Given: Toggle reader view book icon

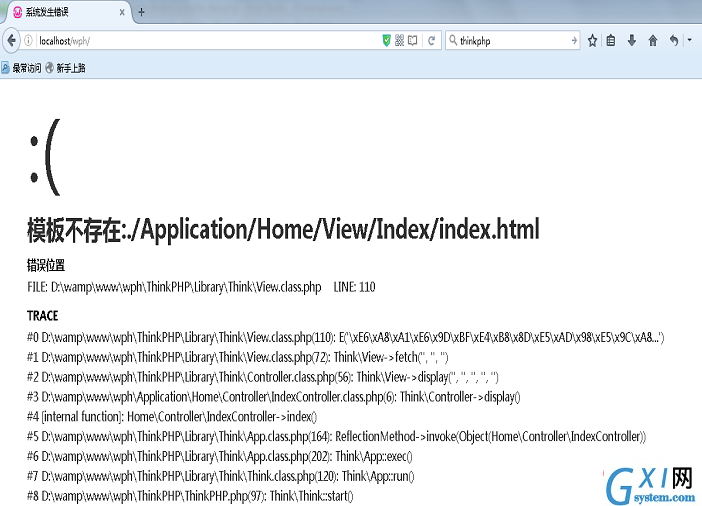Looking at the screenshot, I should [413, 41].
